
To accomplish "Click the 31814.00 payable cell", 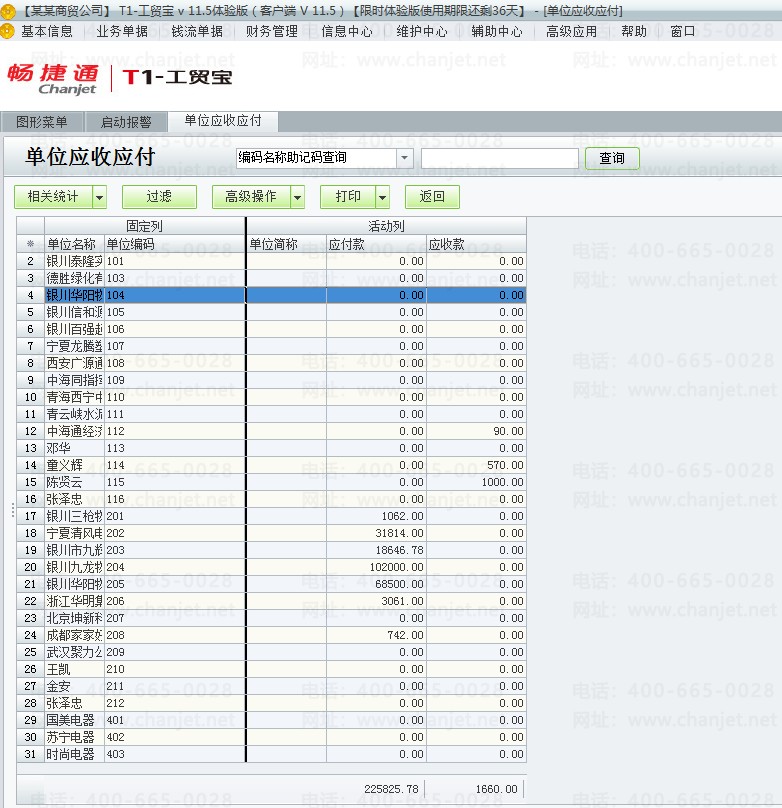I will click(377, 533).
